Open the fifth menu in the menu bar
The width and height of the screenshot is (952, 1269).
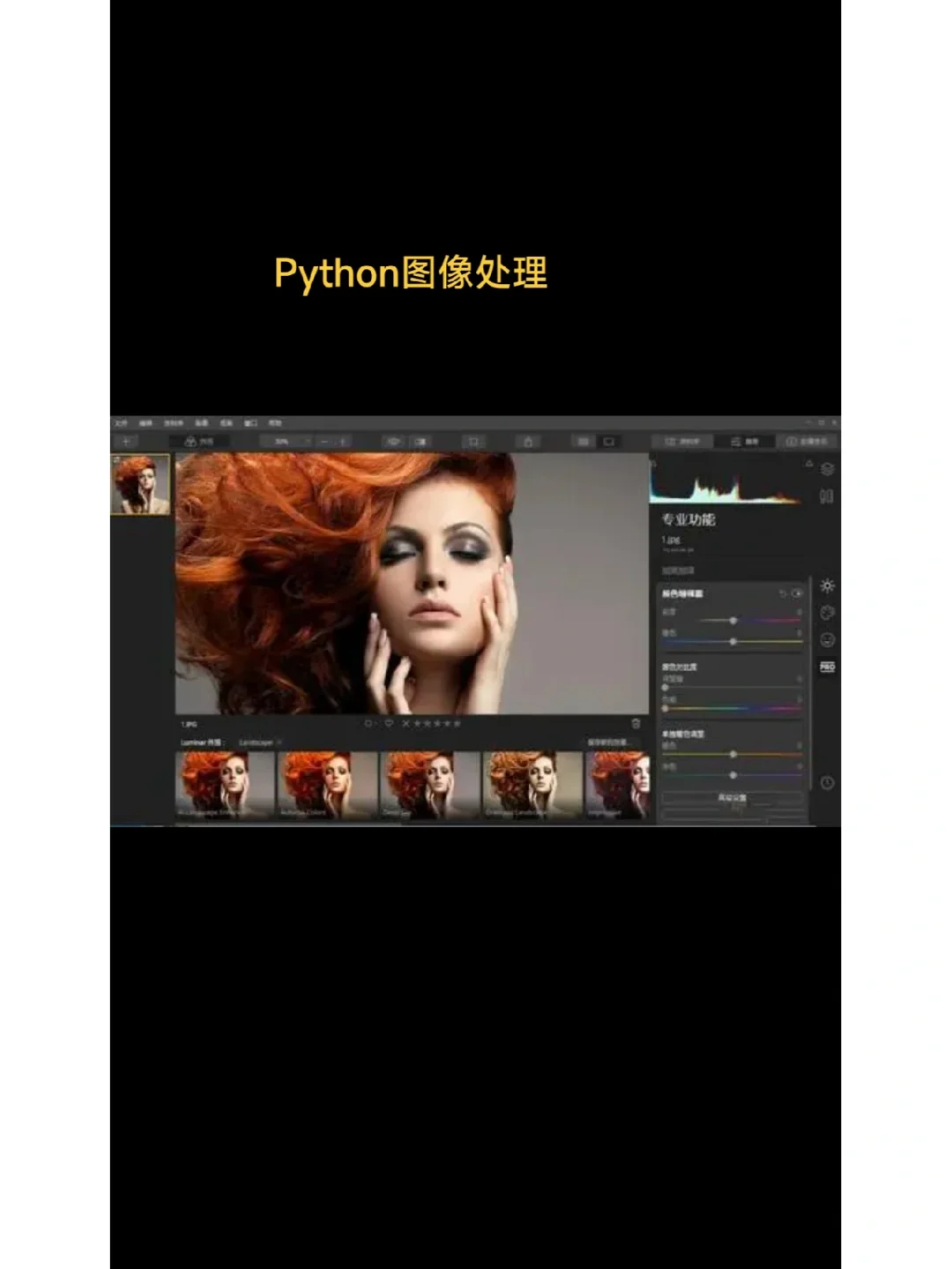click(227, 423)
